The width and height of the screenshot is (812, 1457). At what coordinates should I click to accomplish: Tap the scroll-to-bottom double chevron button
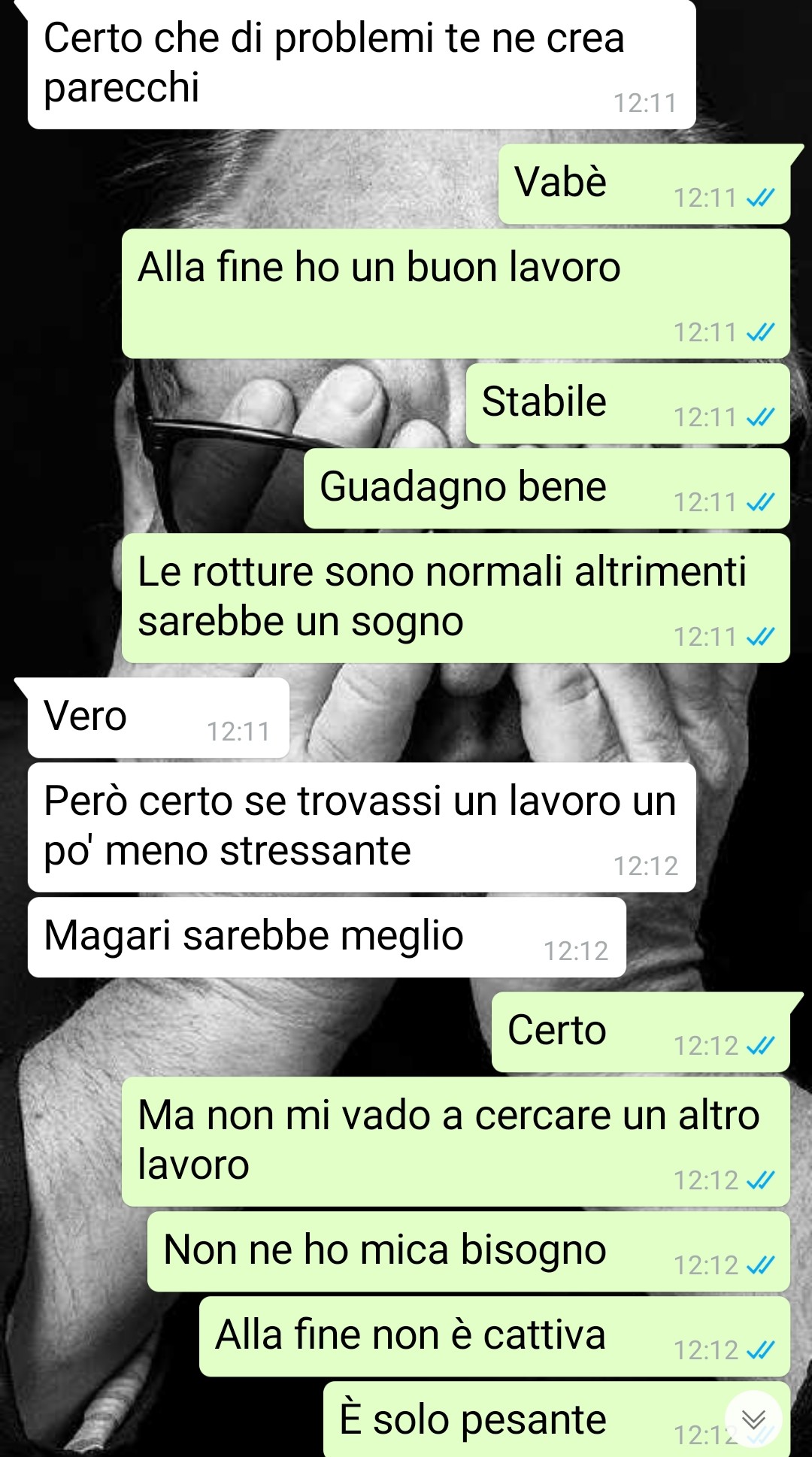pos(753,1419)
